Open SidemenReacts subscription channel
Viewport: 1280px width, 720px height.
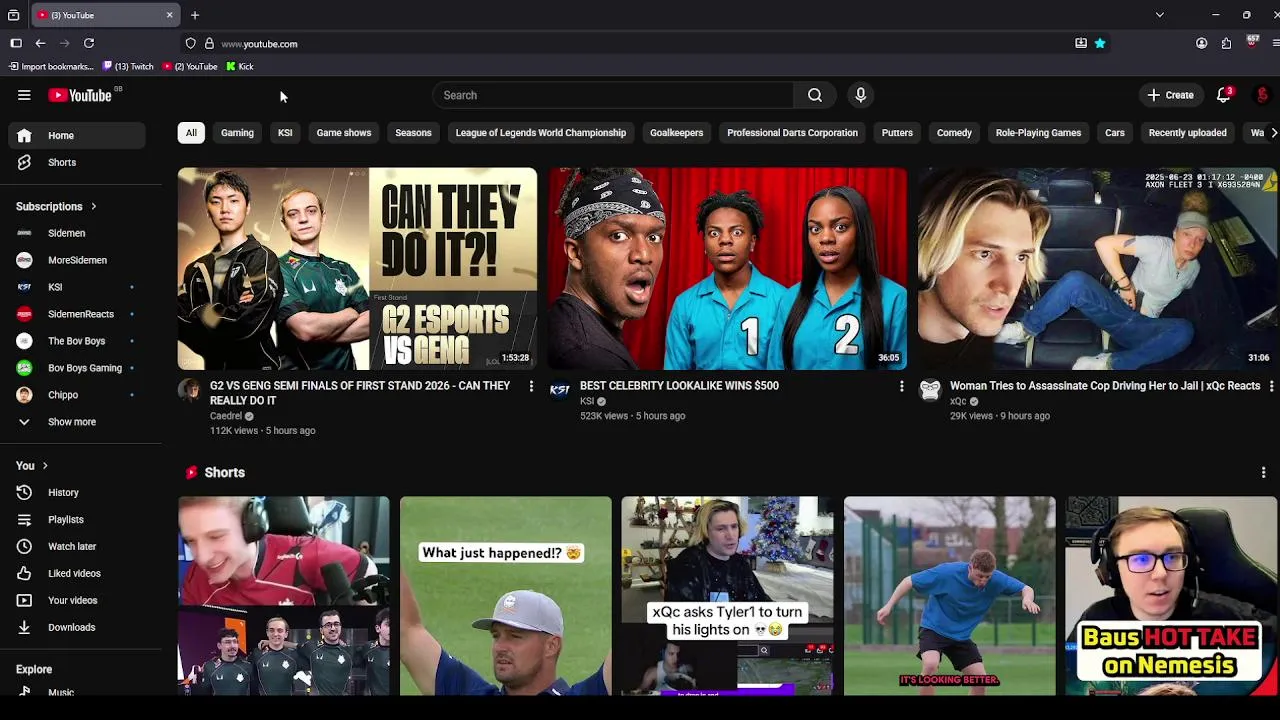click(x=82, y=314)
